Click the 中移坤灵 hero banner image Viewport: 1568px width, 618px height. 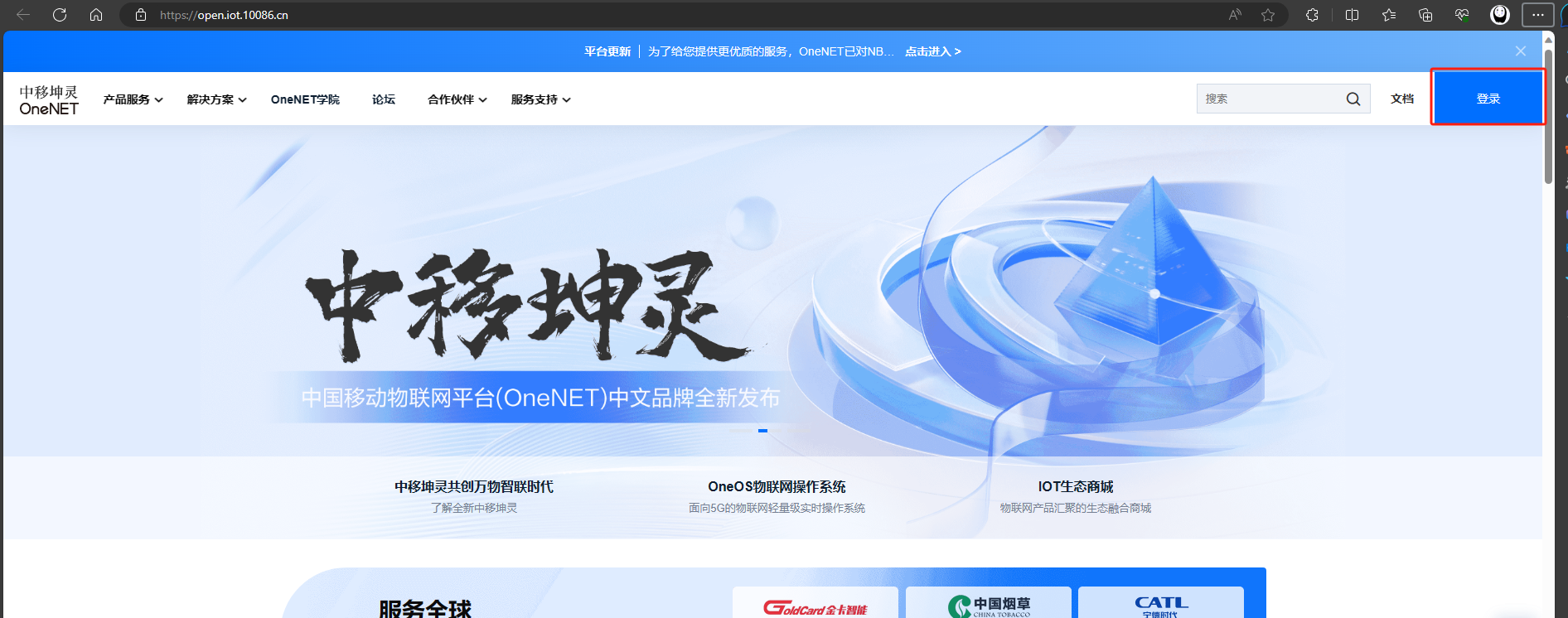[x=772, y=290]
